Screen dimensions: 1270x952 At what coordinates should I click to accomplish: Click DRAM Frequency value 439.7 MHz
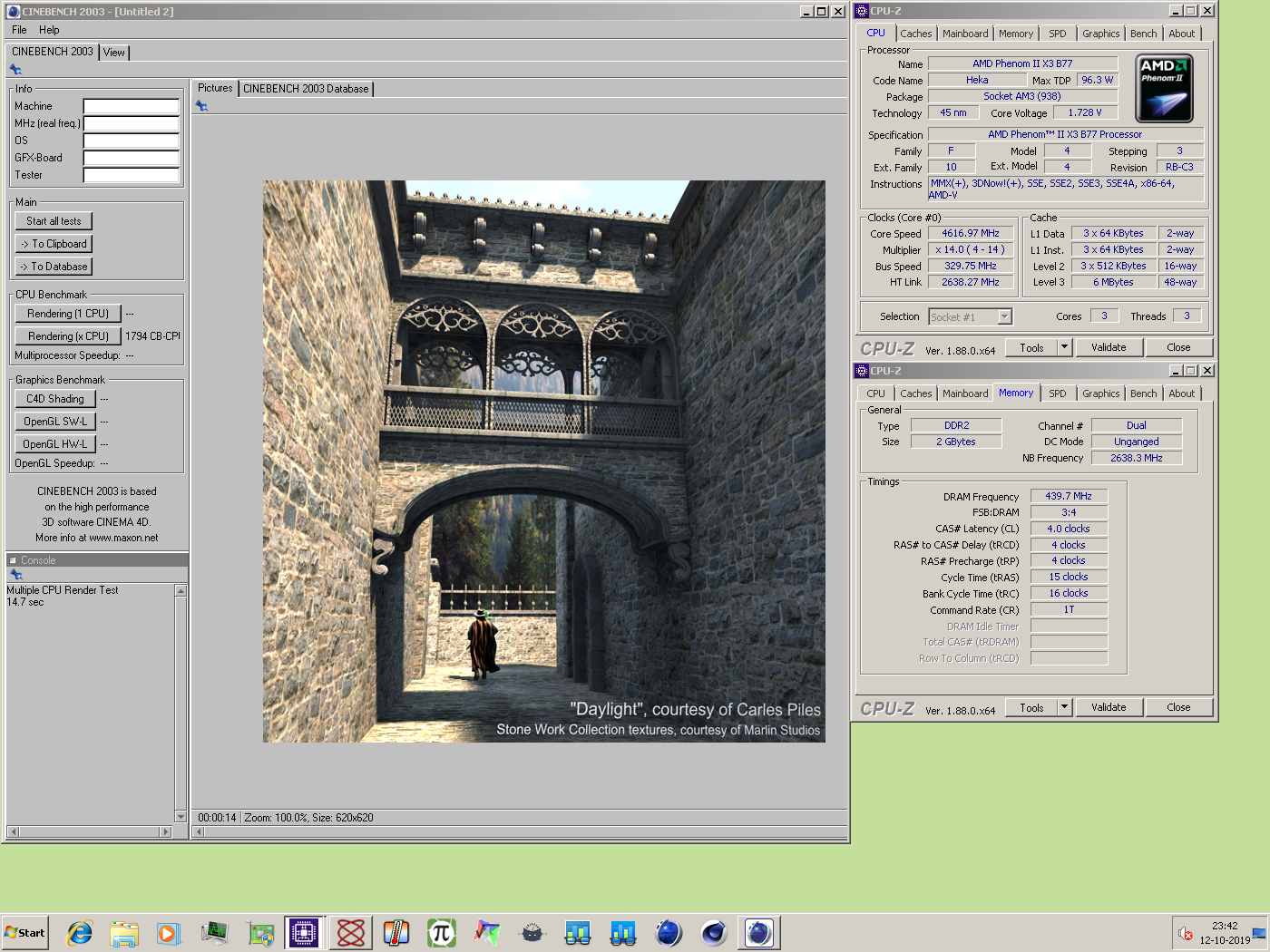pos(1069,496)
